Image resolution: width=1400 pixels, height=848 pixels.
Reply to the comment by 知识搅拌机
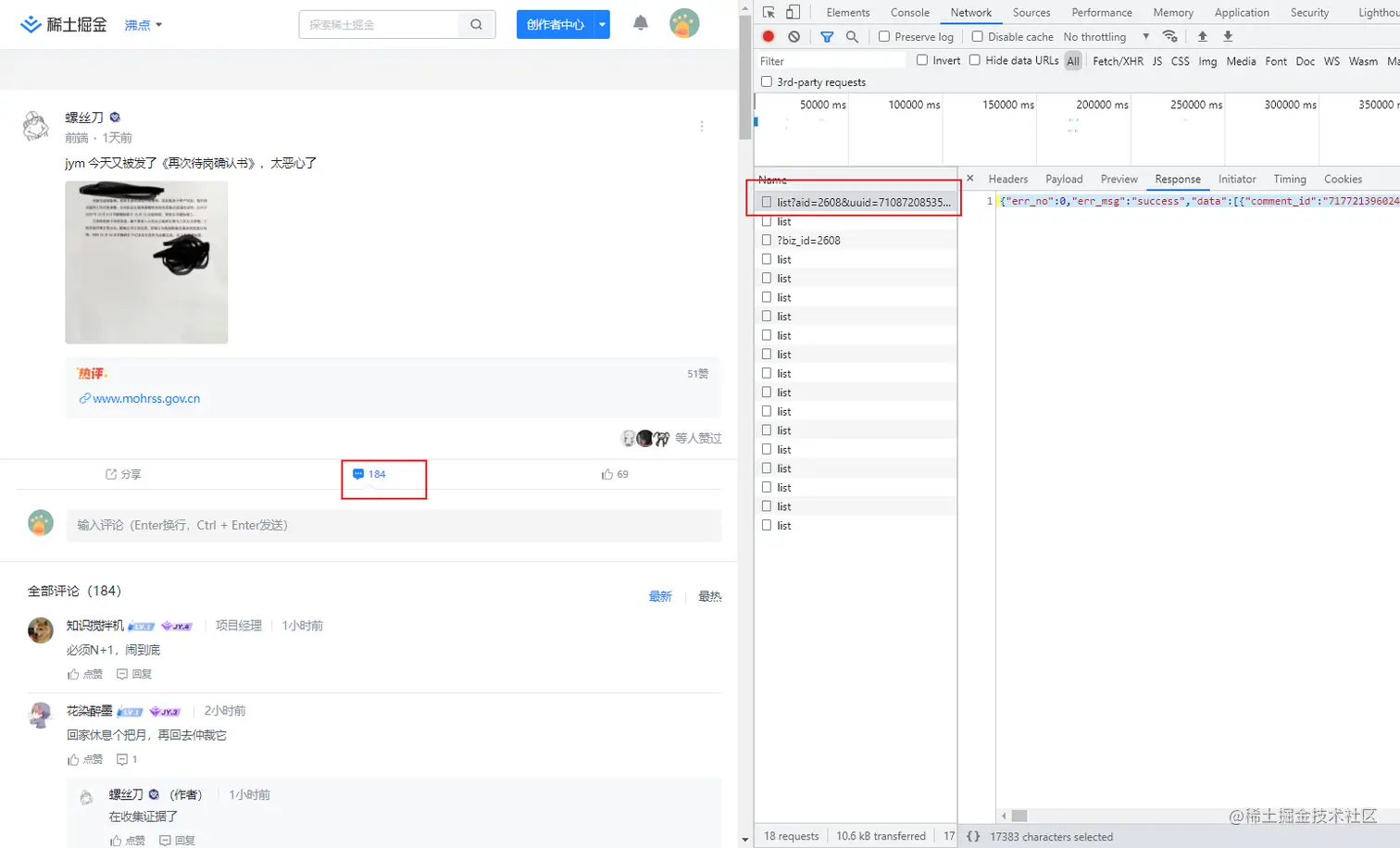[x=134, y=674]
